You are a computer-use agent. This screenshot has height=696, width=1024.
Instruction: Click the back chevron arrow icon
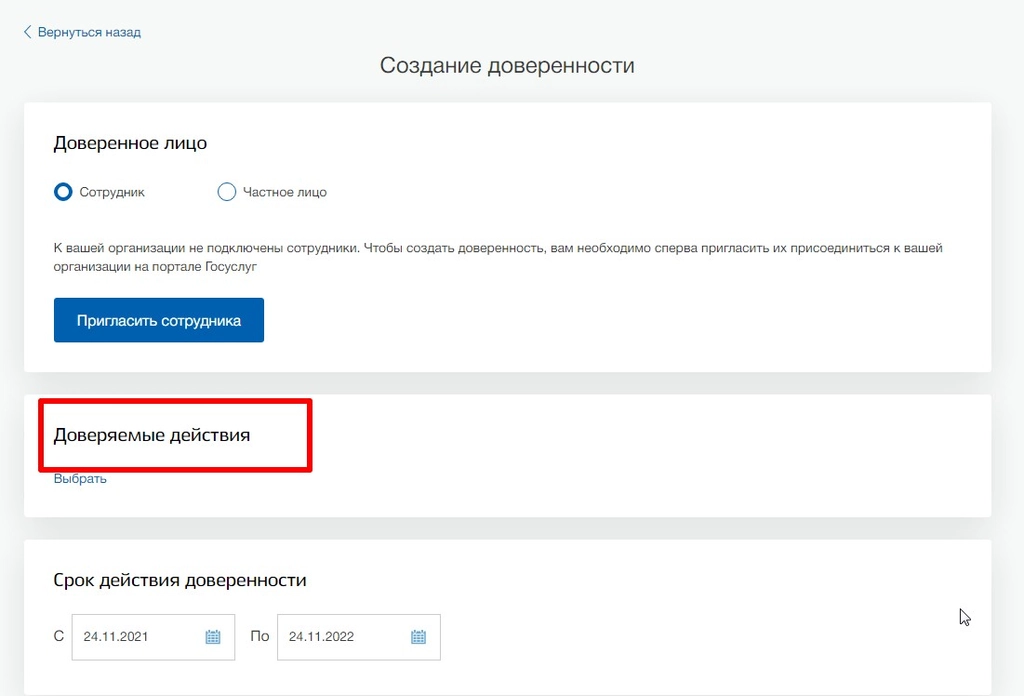tap(27, 32)
